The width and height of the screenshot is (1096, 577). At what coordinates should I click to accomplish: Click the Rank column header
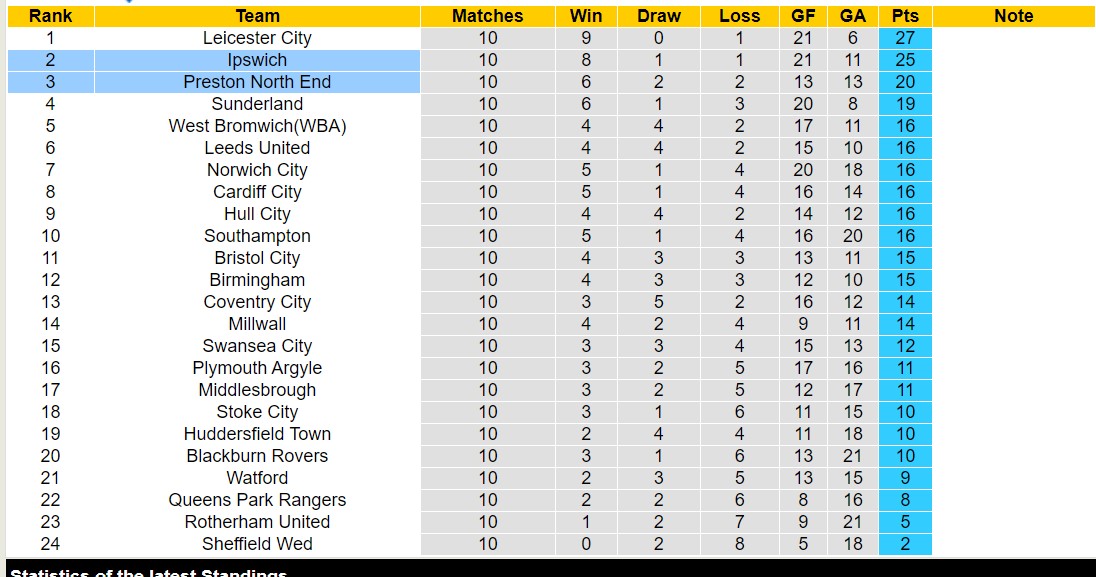[50, 16]
